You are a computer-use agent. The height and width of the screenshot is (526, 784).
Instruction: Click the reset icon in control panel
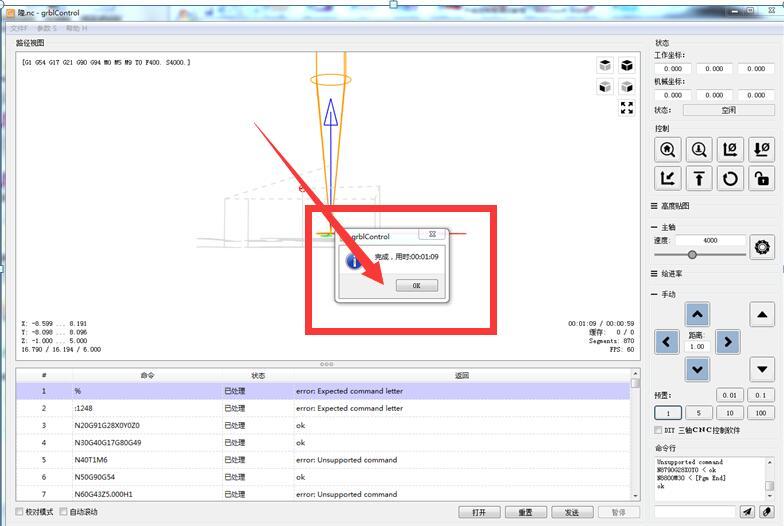[x=730, y=179]
